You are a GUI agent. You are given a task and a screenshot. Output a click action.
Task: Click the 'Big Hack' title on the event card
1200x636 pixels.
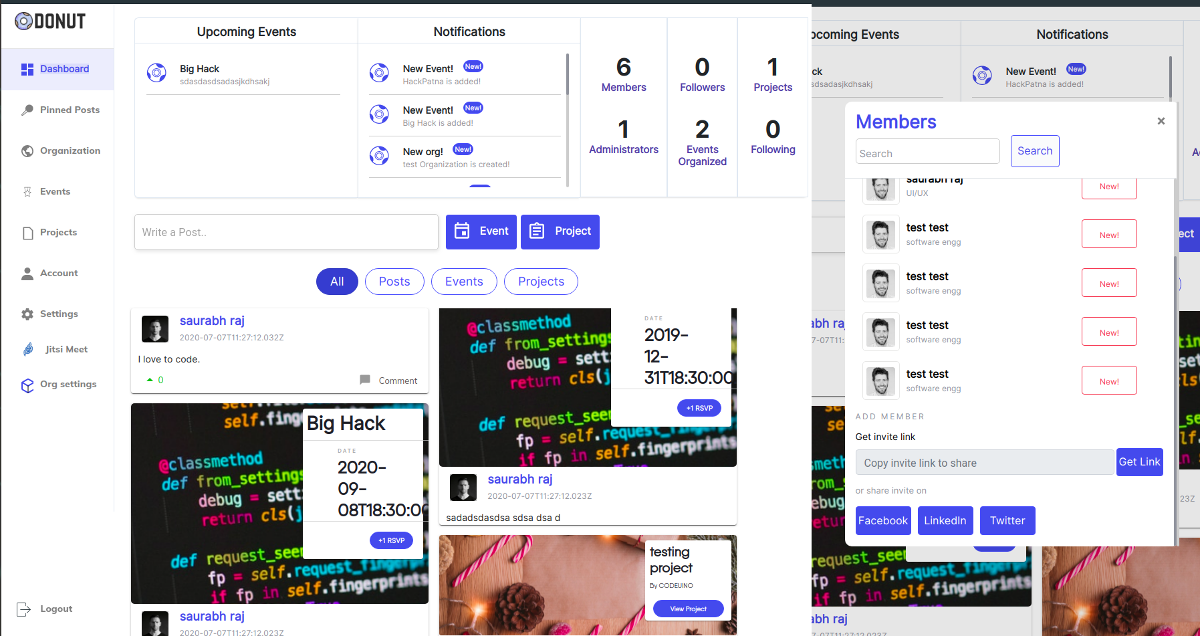coord(346,423)
